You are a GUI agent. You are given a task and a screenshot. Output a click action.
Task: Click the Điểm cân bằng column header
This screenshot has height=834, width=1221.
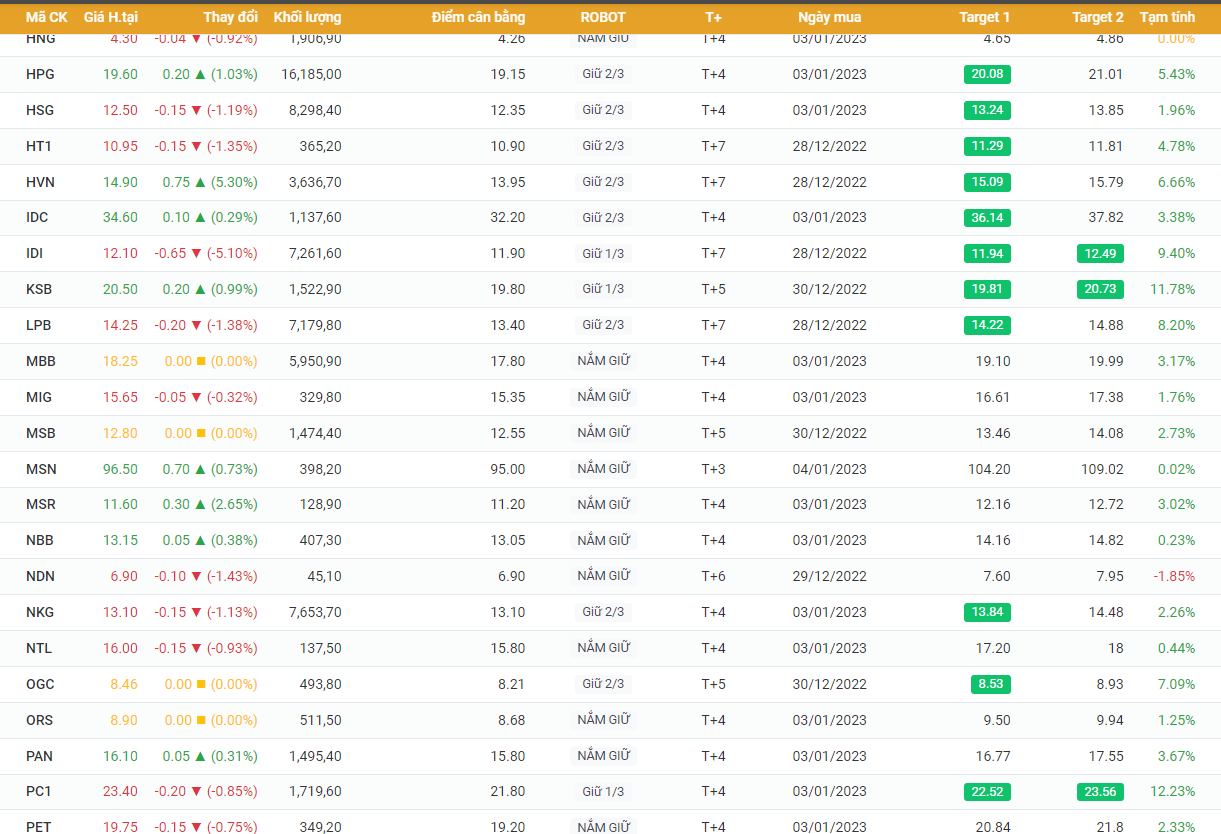478,17
